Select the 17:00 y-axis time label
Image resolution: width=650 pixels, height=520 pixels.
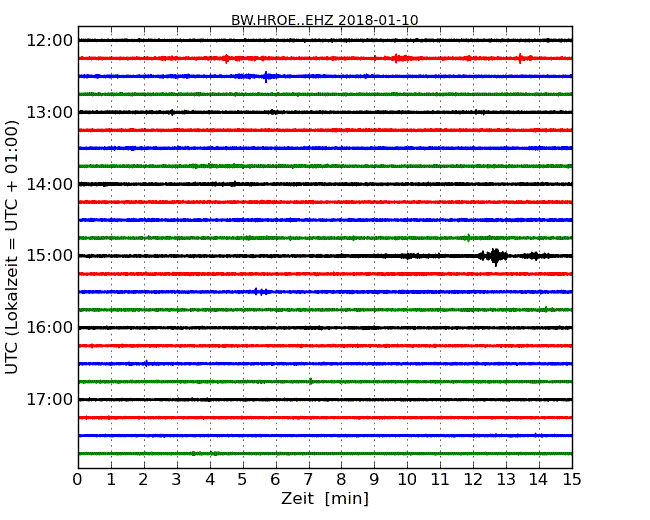[x=49, y=400]
